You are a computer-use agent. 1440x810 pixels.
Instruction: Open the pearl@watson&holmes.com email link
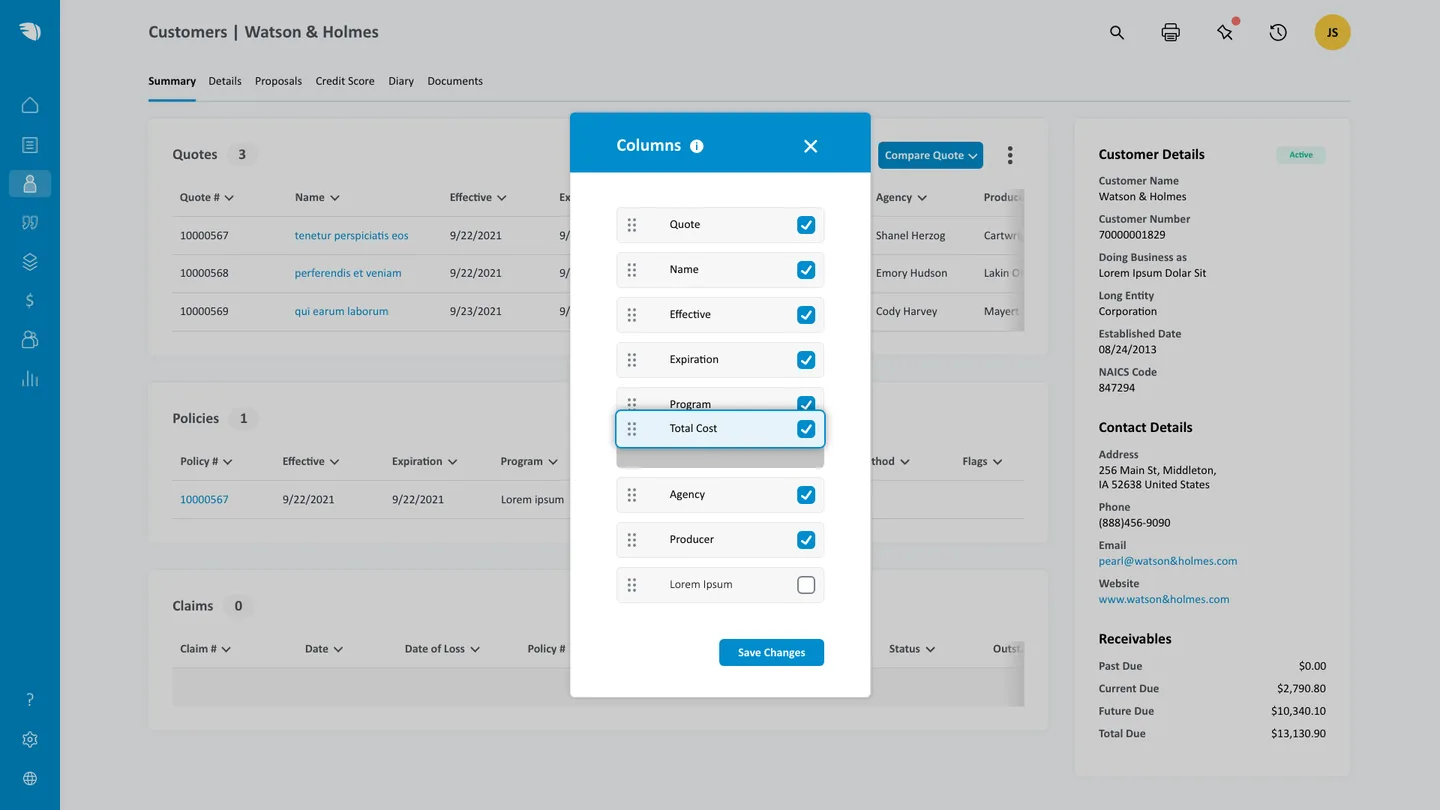[x=1168, y=561]
